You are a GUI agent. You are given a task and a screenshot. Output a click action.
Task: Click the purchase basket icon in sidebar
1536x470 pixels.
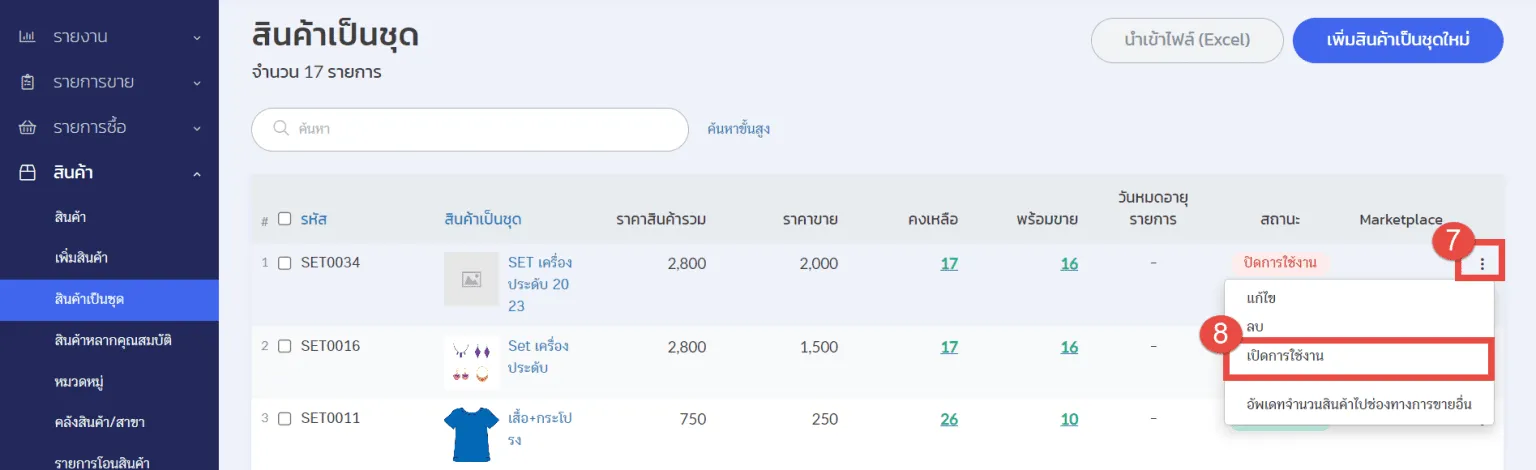click(28, 128)
